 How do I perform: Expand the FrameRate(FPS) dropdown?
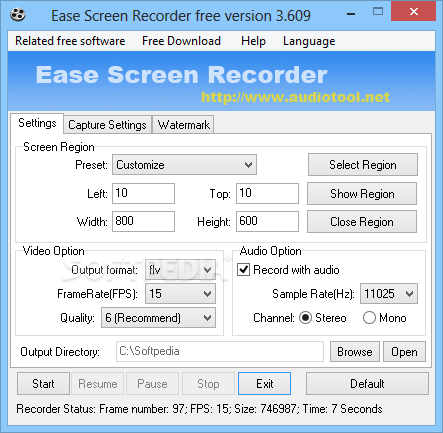pos(180,294)
